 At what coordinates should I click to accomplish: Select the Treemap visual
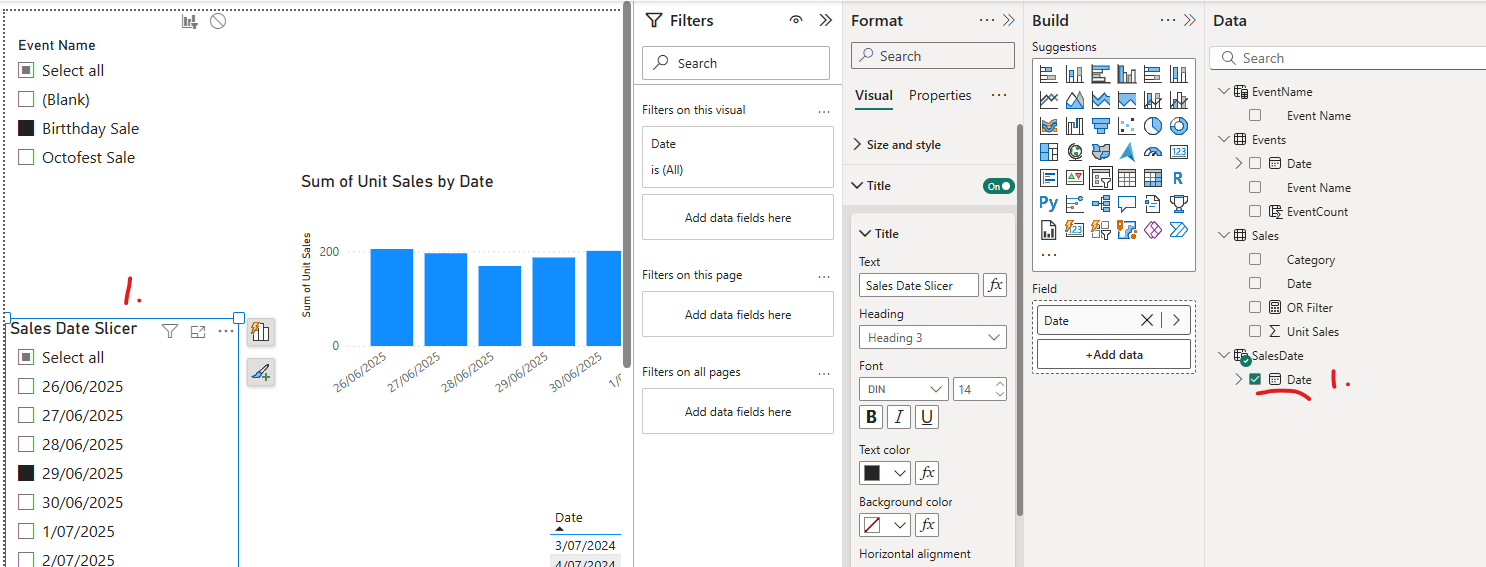point(1049,152)
